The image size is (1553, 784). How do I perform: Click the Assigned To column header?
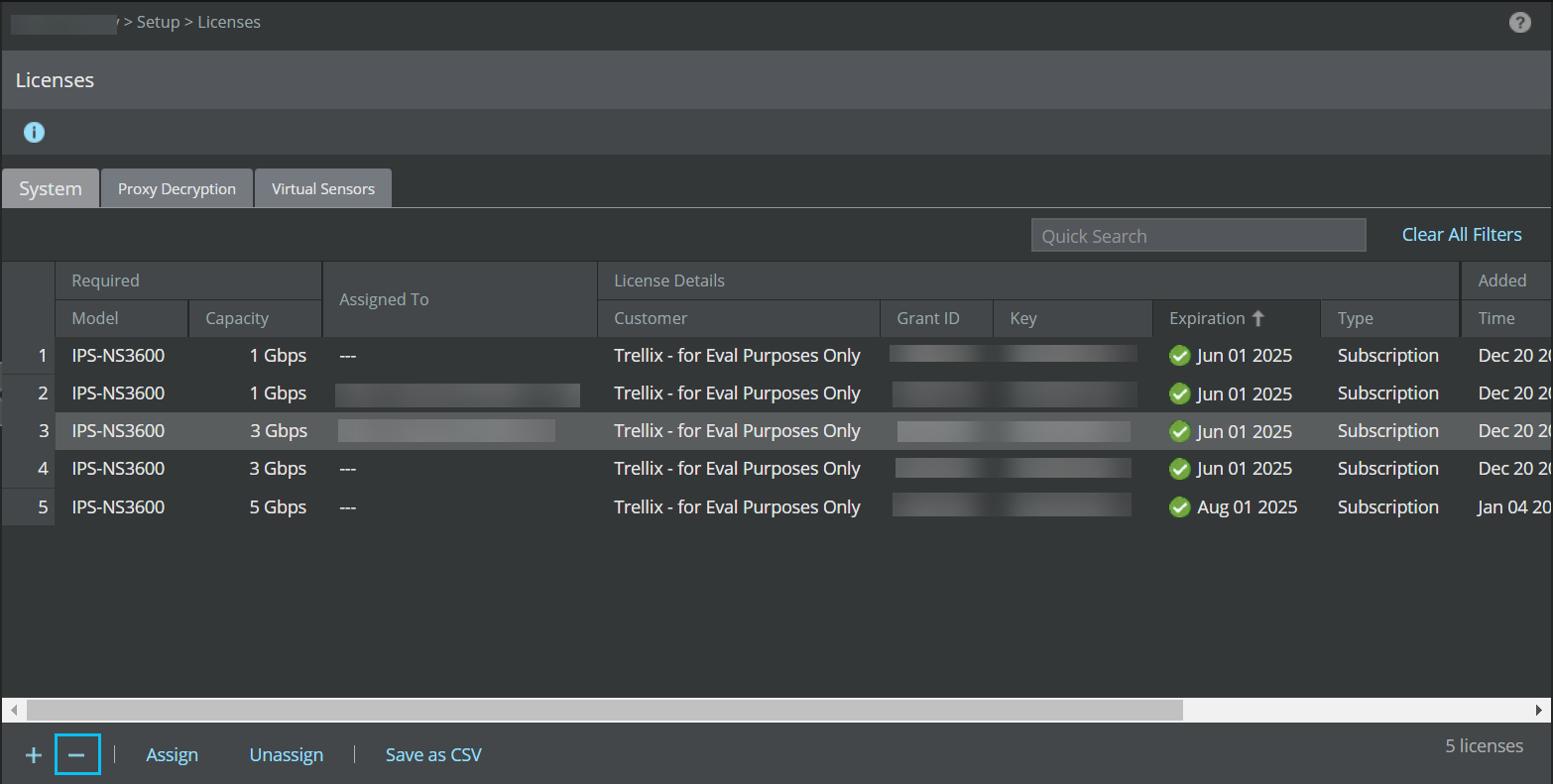click(x=460, y=299)
